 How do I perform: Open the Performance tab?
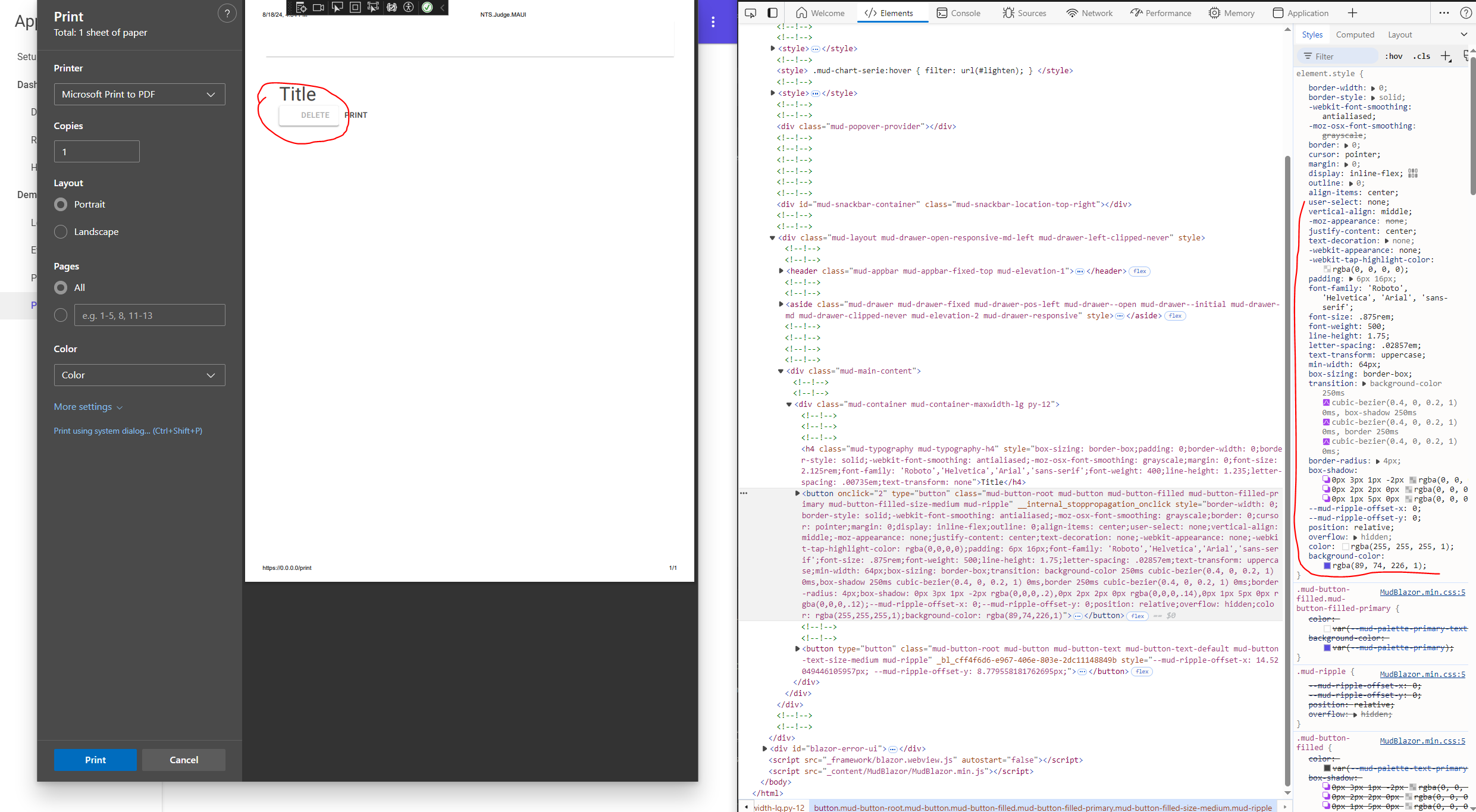click(1161, 13)
